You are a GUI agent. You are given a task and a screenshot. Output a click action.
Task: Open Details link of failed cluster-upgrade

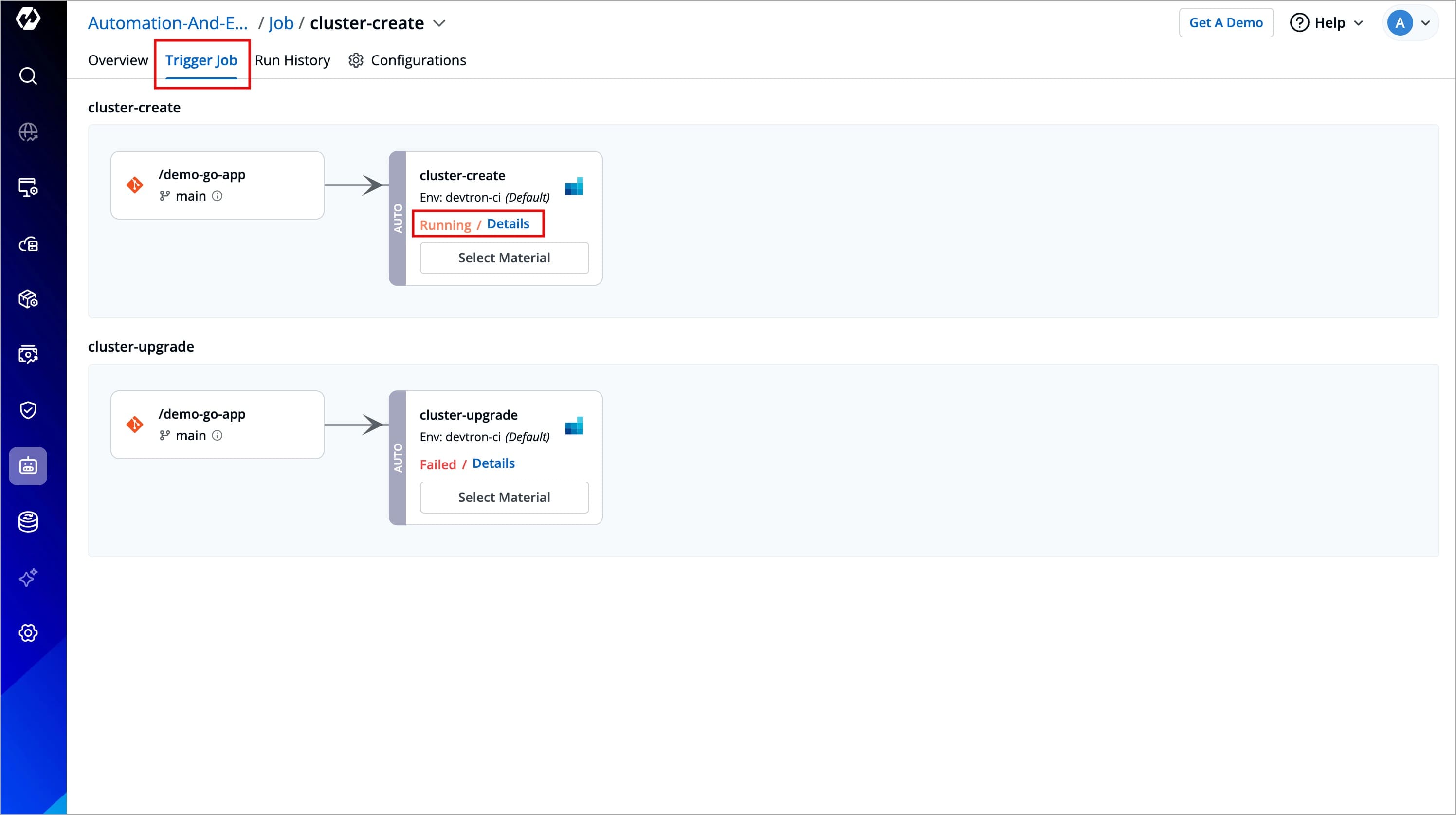pos(493,464)
